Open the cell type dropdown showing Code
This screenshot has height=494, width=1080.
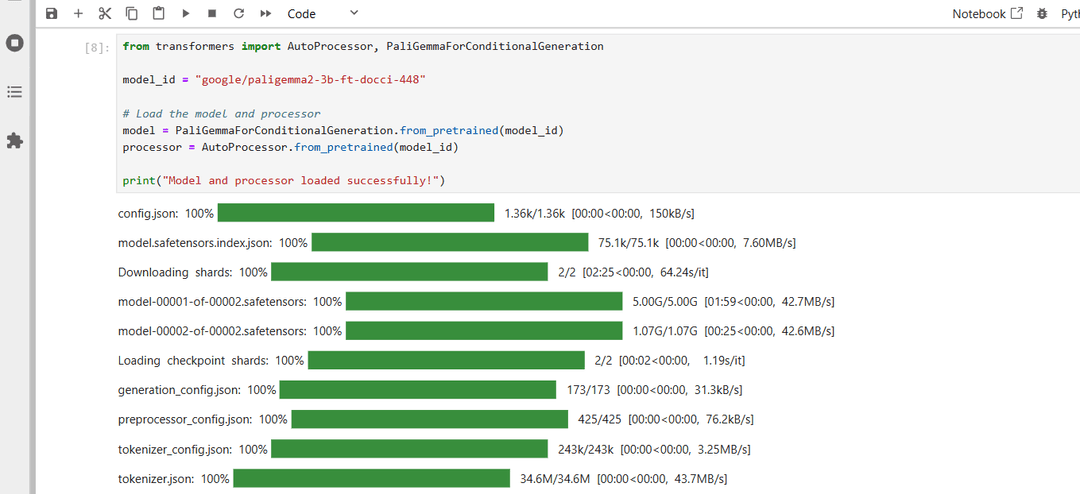click(322, 13)
